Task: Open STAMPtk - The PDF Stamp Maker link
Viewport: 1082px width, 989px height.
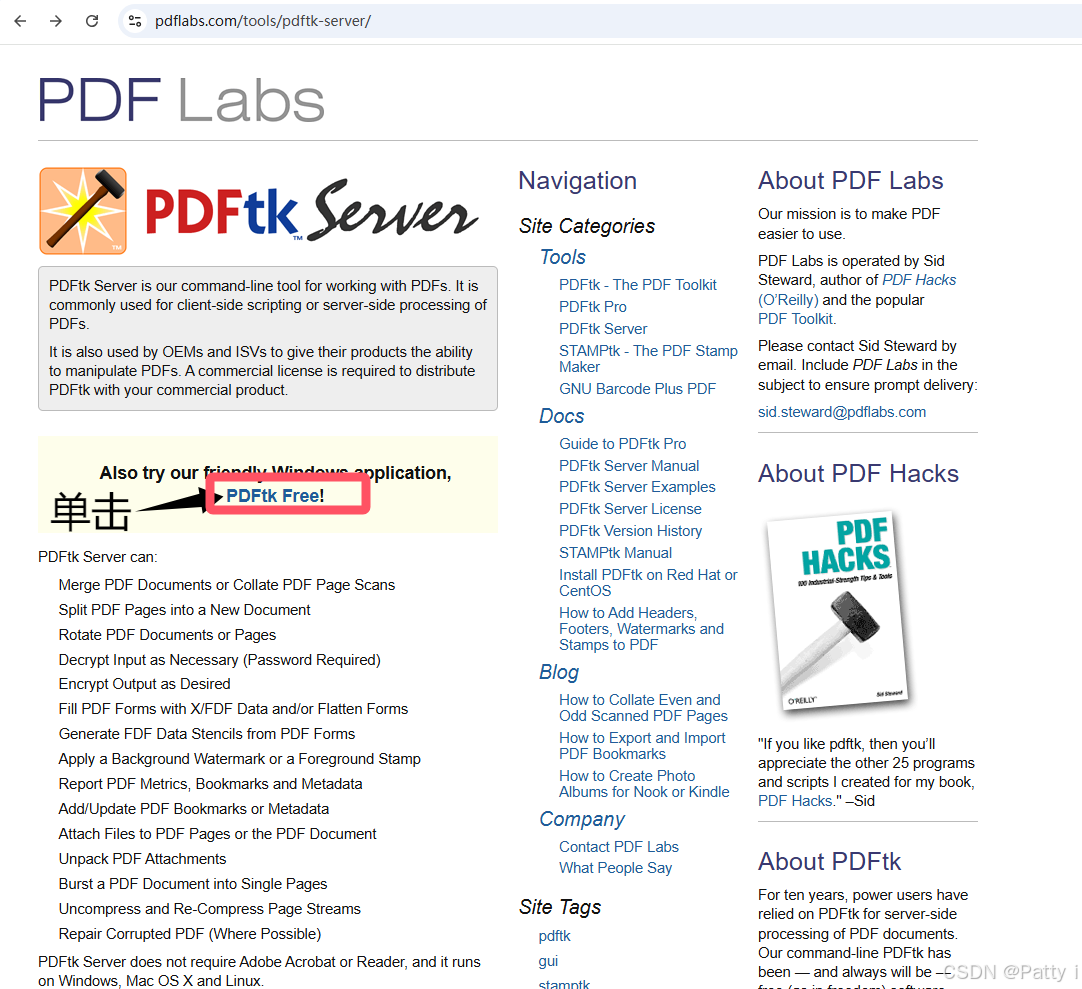Action: click(648, 359)
